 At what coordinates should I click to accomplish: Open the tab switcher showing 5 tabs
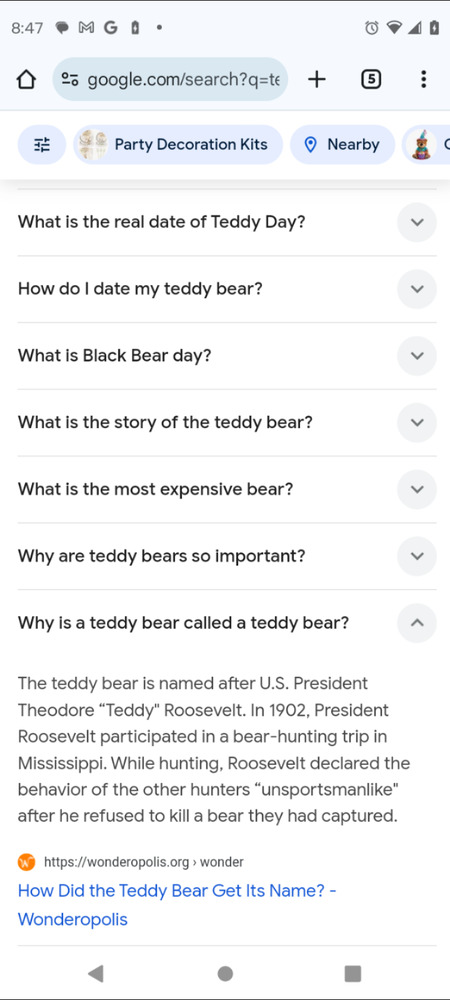[x=371, y=79]
